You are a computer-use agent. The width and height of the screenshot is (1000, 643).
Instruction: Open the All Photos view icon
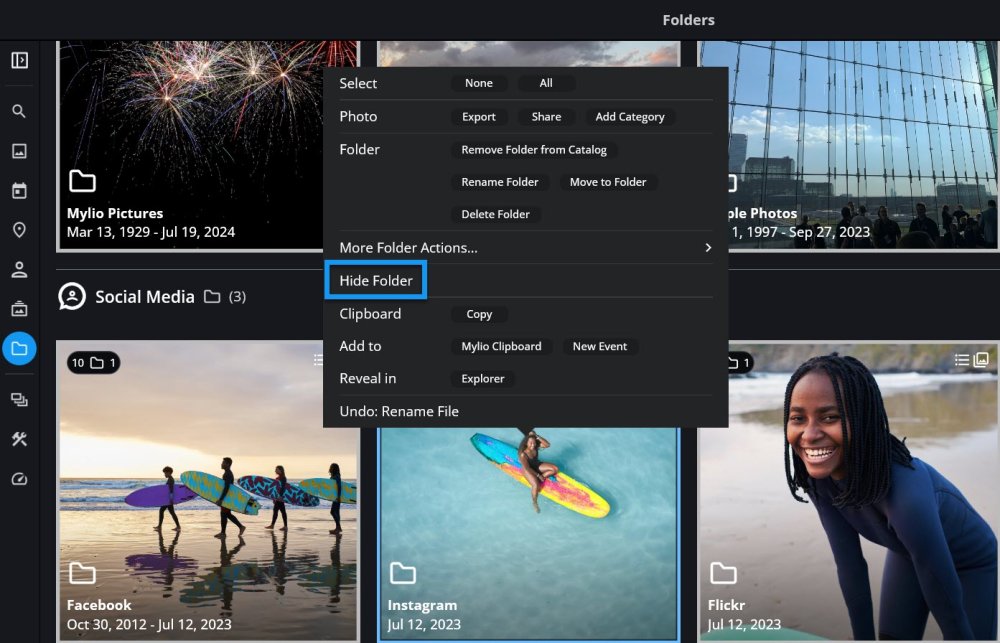coord(19,151)
